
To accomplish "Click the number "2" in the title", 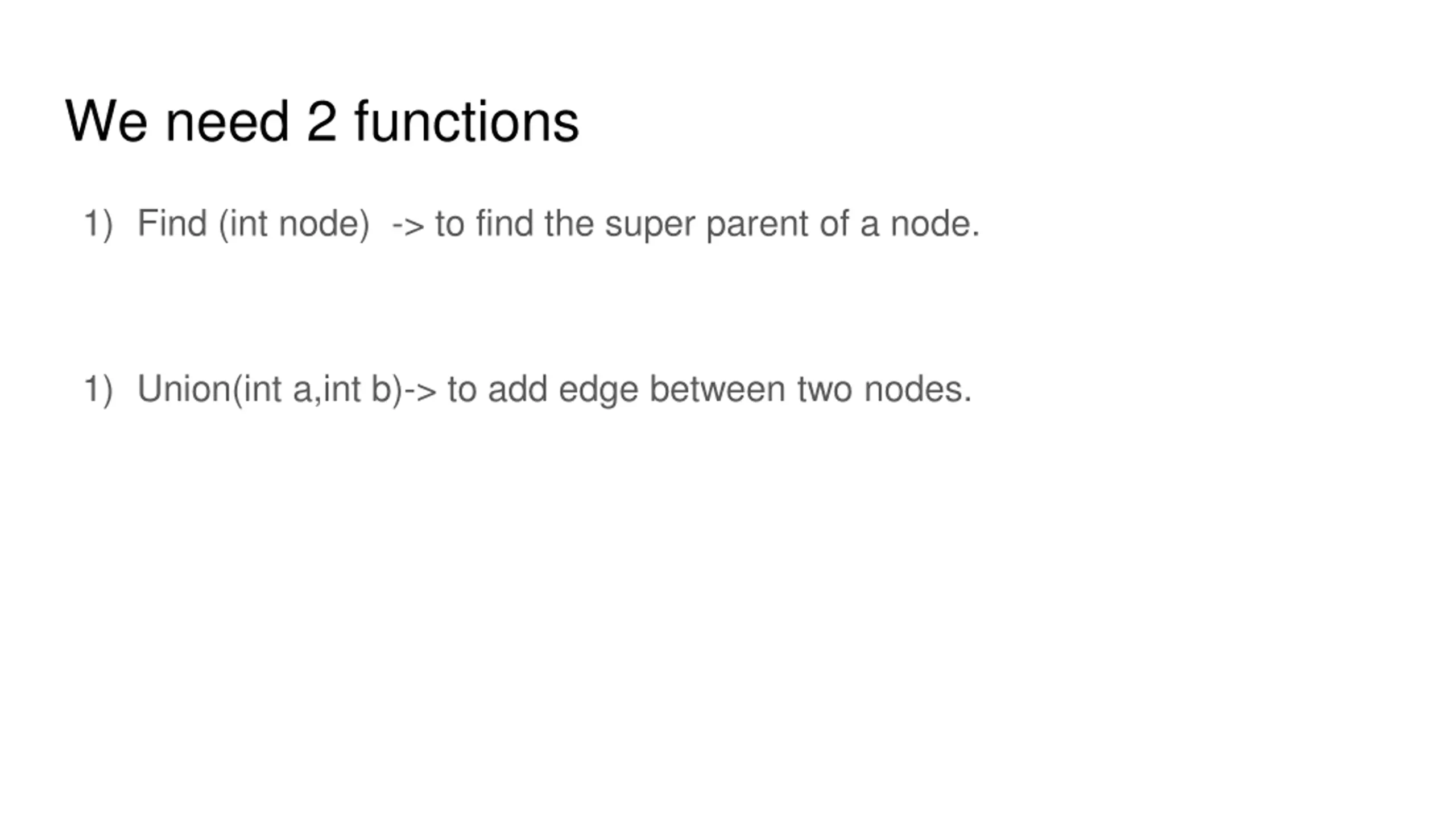I will click(x=321, y=121).
